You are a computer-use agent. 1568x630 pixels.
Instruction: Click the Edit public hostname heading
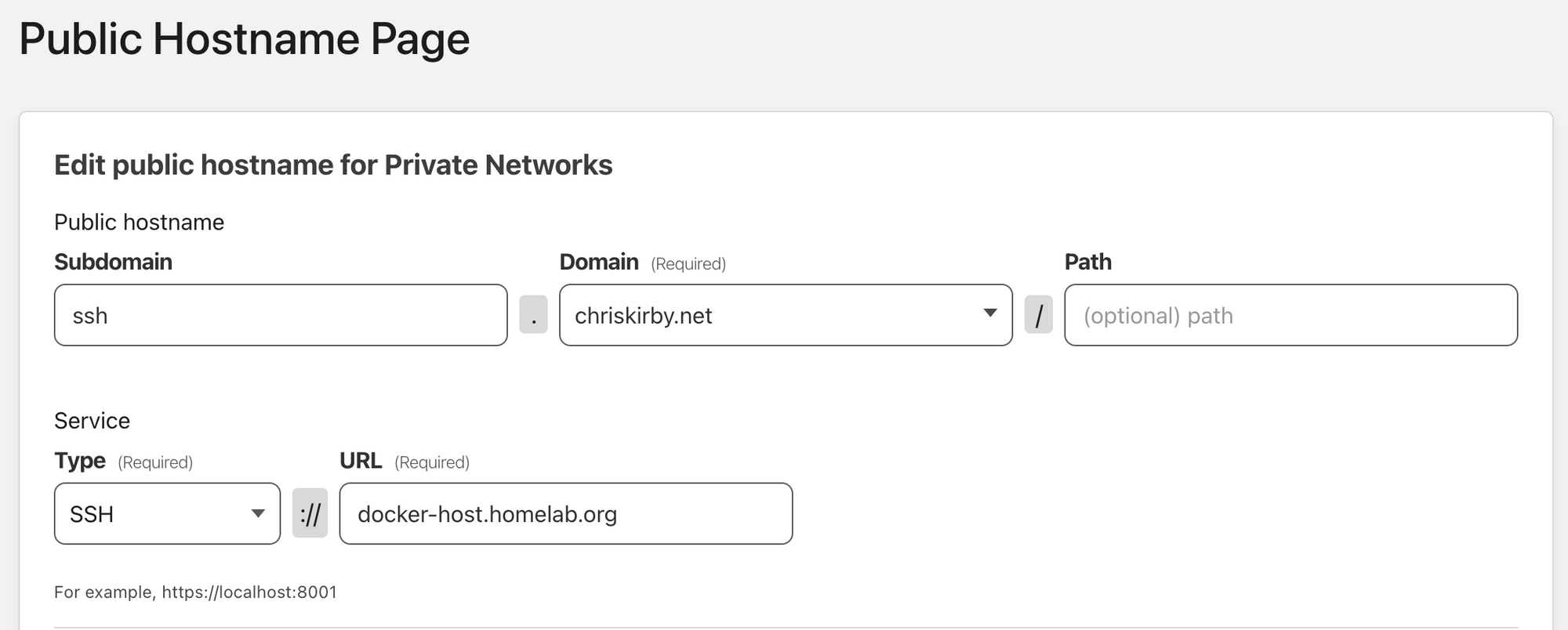tap(332, 165)
